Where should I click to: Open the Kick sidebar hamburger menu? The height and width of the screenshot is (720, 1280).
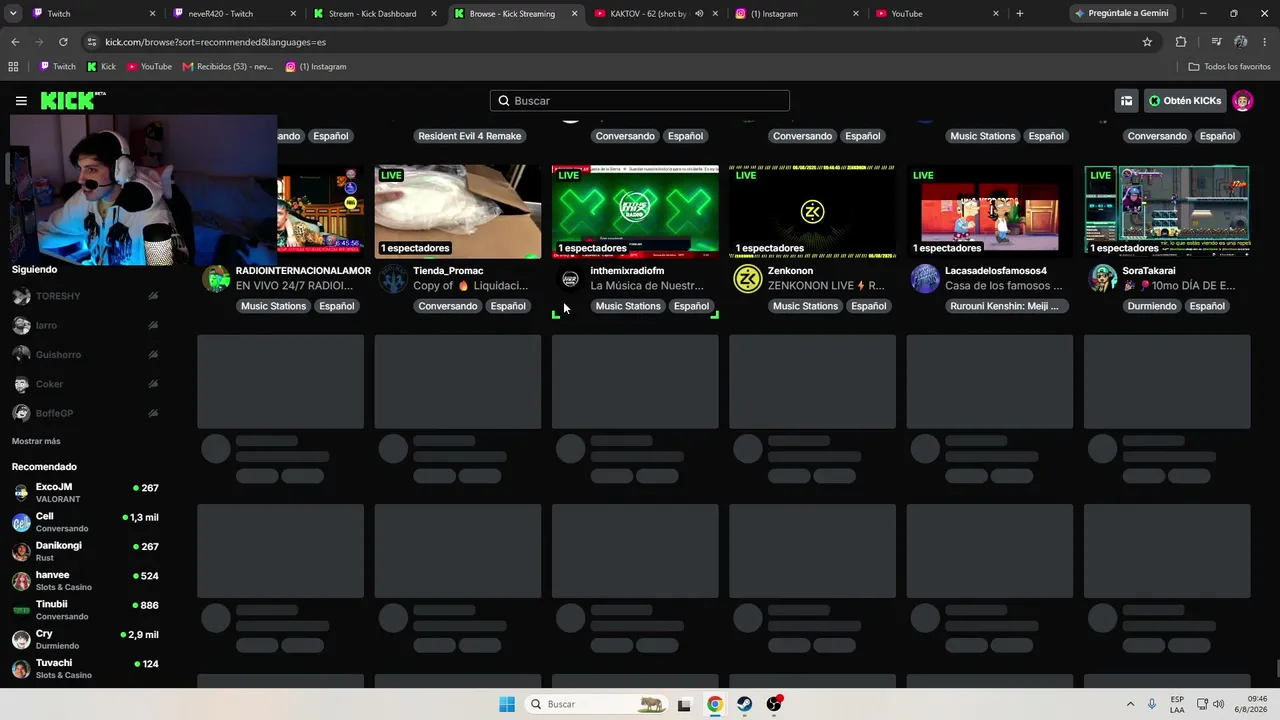(x=21, y=101)
